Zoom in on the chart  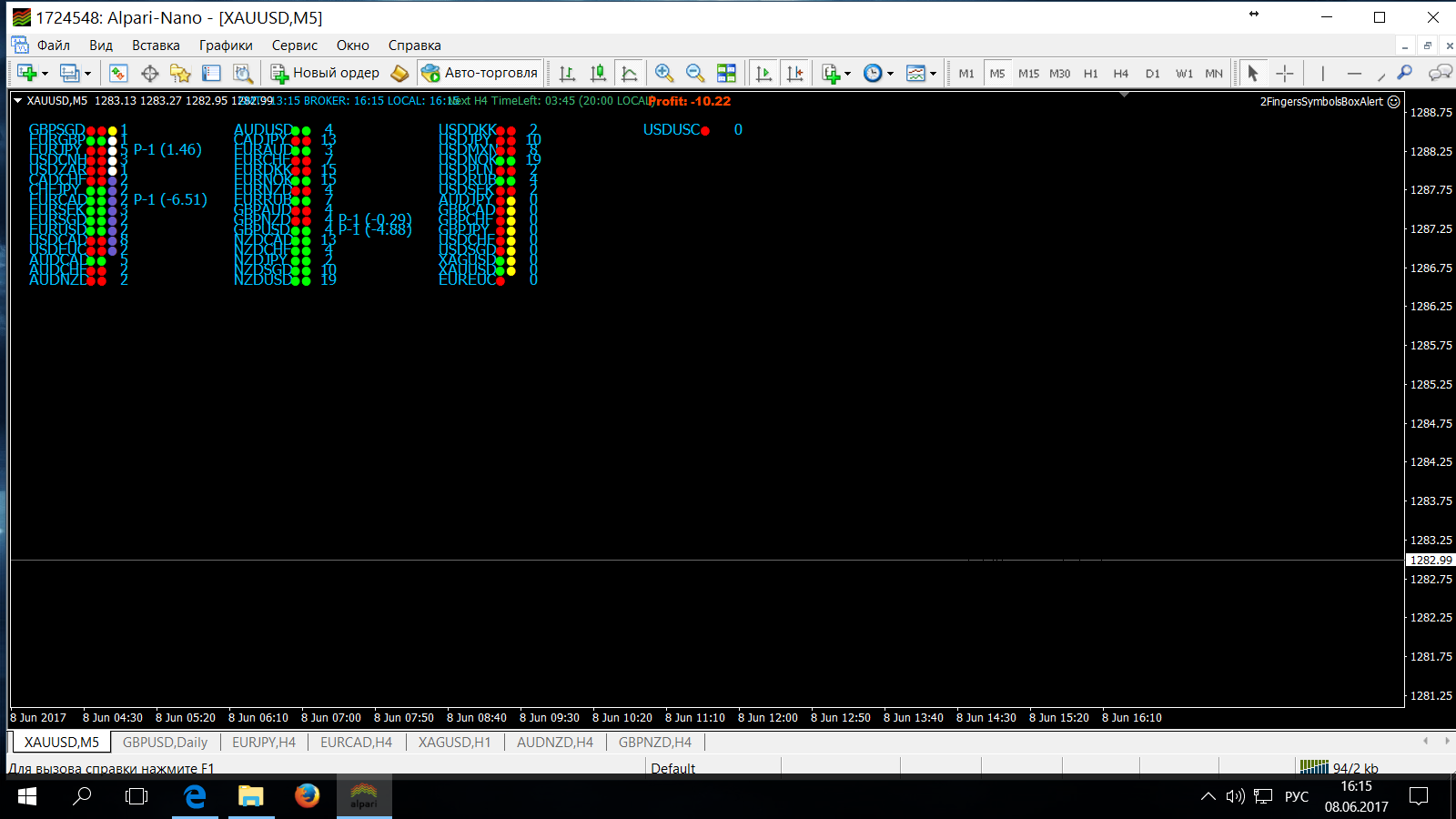pos(664,73)
